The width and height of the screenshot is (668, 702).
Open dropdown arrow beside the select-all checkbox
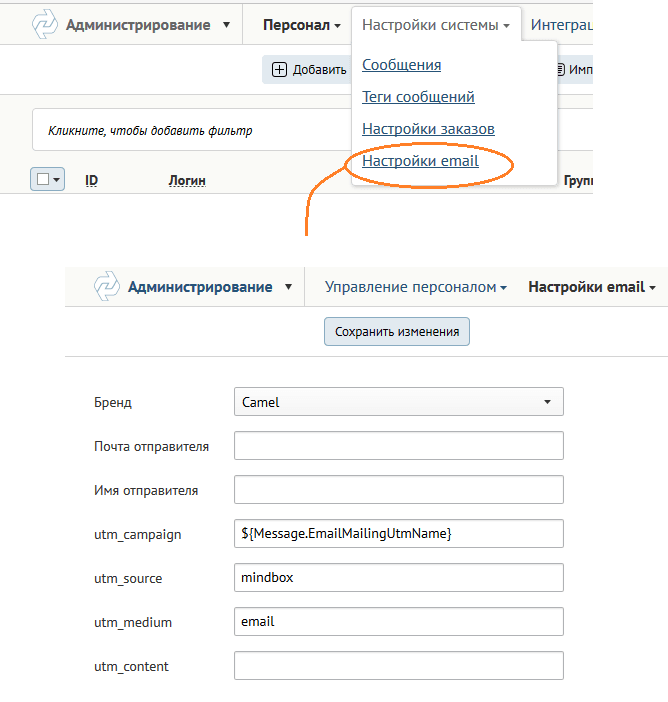click(56, 180)
